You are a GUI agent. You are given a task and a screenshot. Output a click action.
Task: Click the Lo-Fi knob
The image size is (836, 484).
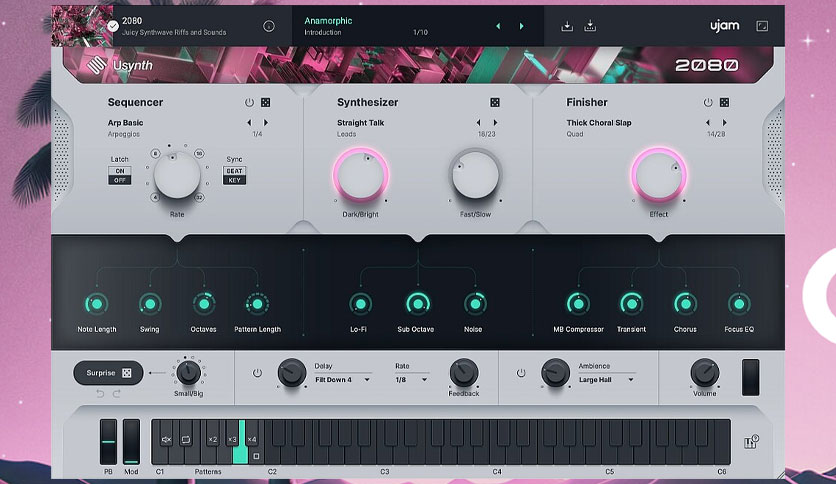(x=360, y=304)
